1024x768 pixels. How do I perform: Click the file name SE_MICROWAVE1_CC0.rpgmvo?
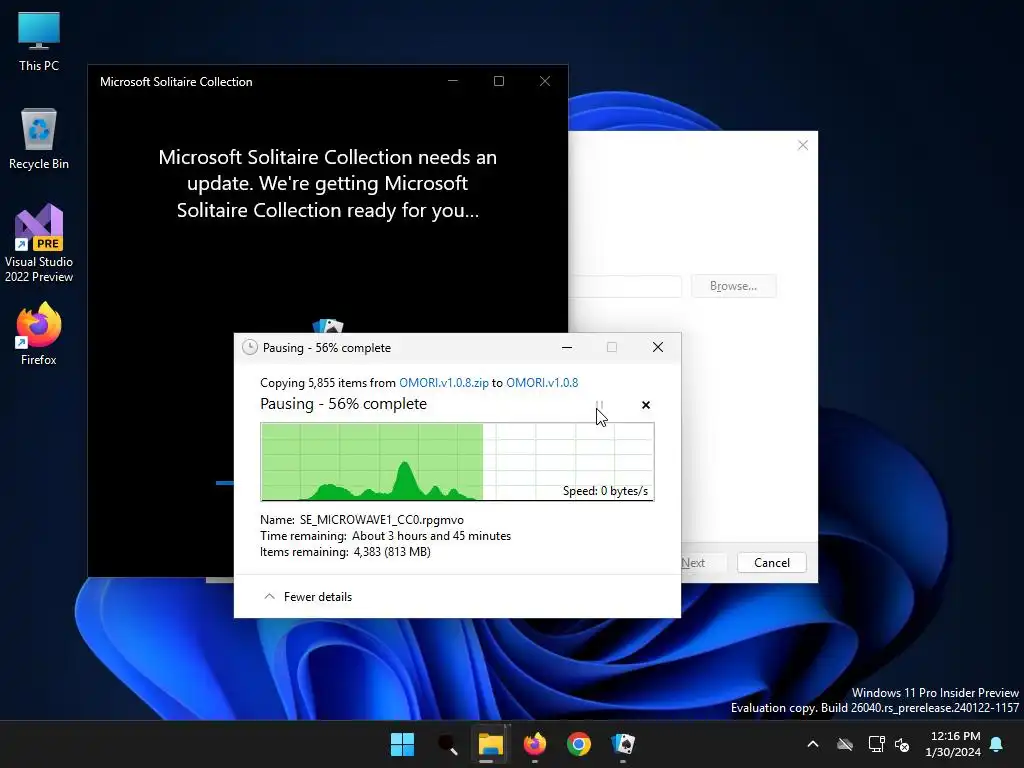[382, 520]
